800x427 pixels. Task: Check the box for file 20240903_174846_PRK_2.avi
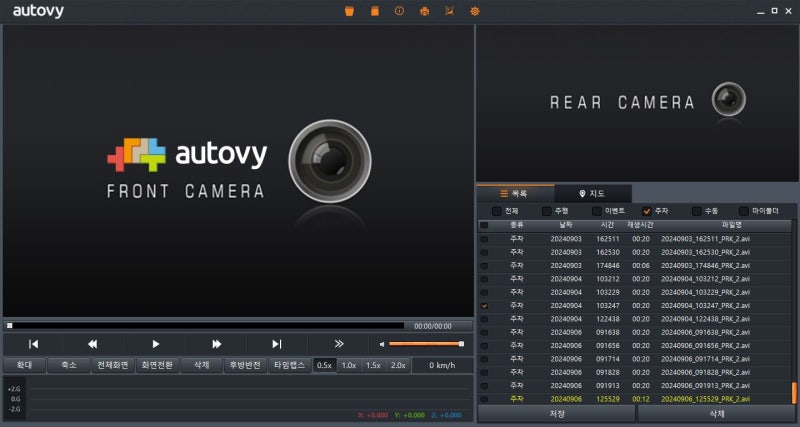pyautogui.click(x=484, y=266)
